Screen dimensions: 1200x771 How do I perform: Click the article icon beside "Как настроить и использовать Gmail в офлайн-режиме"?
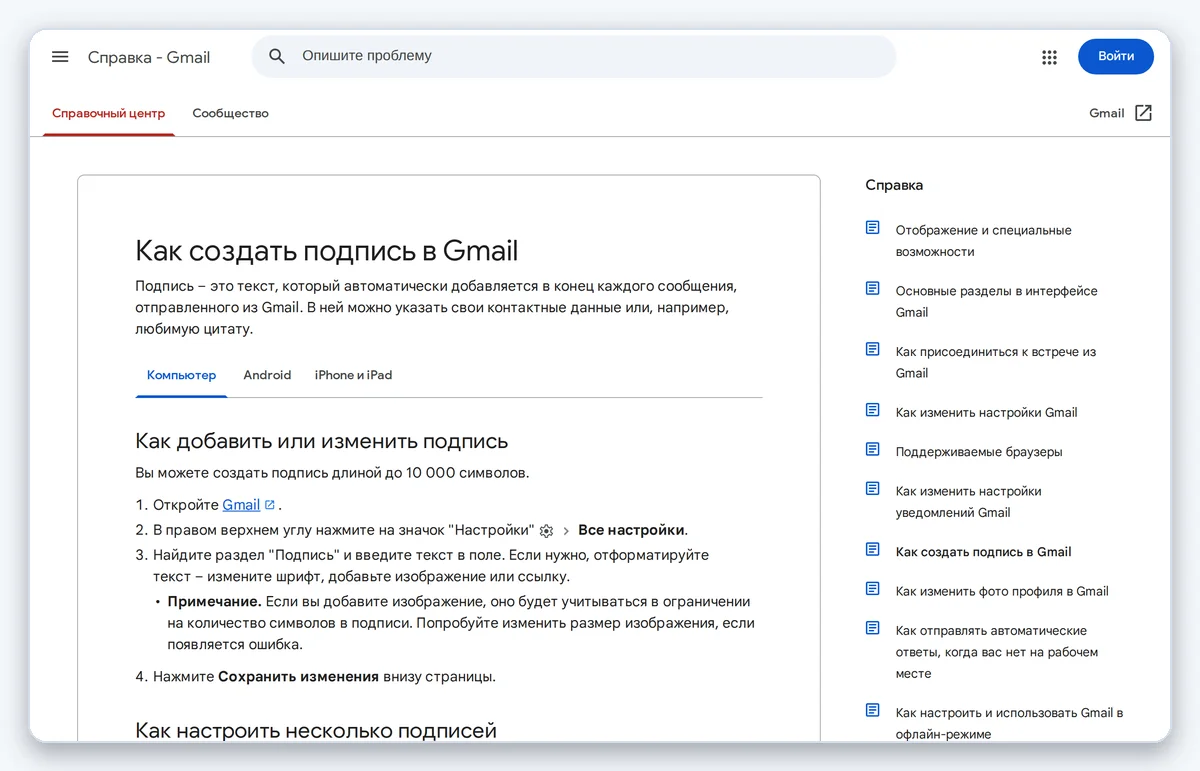coord(873,711)
